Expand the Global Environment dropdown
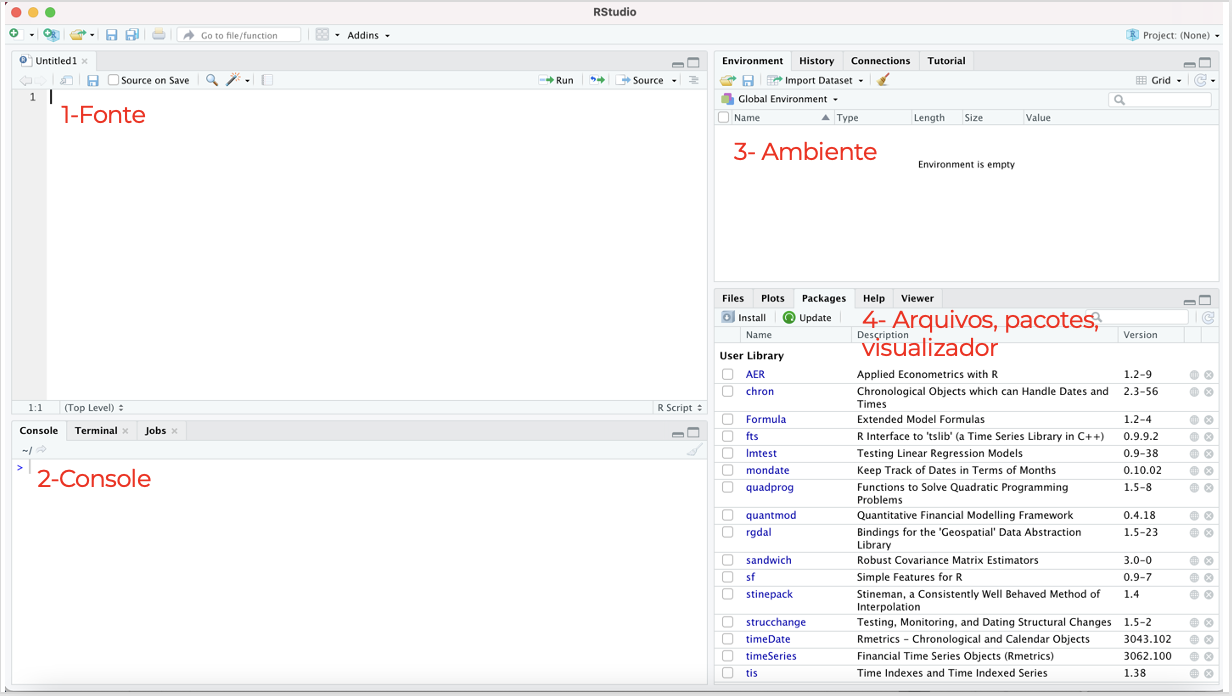Viewport: 1232px width, 696px height. coord(787,99)
